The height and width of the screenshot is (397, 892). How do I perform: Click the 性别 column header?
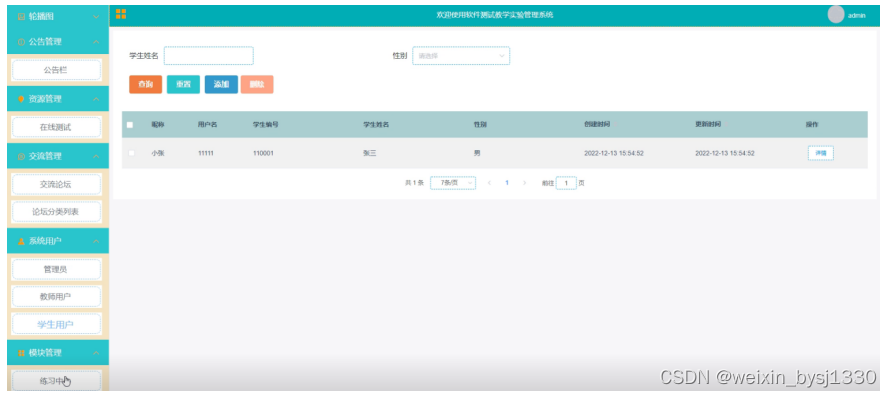[480, 125]
